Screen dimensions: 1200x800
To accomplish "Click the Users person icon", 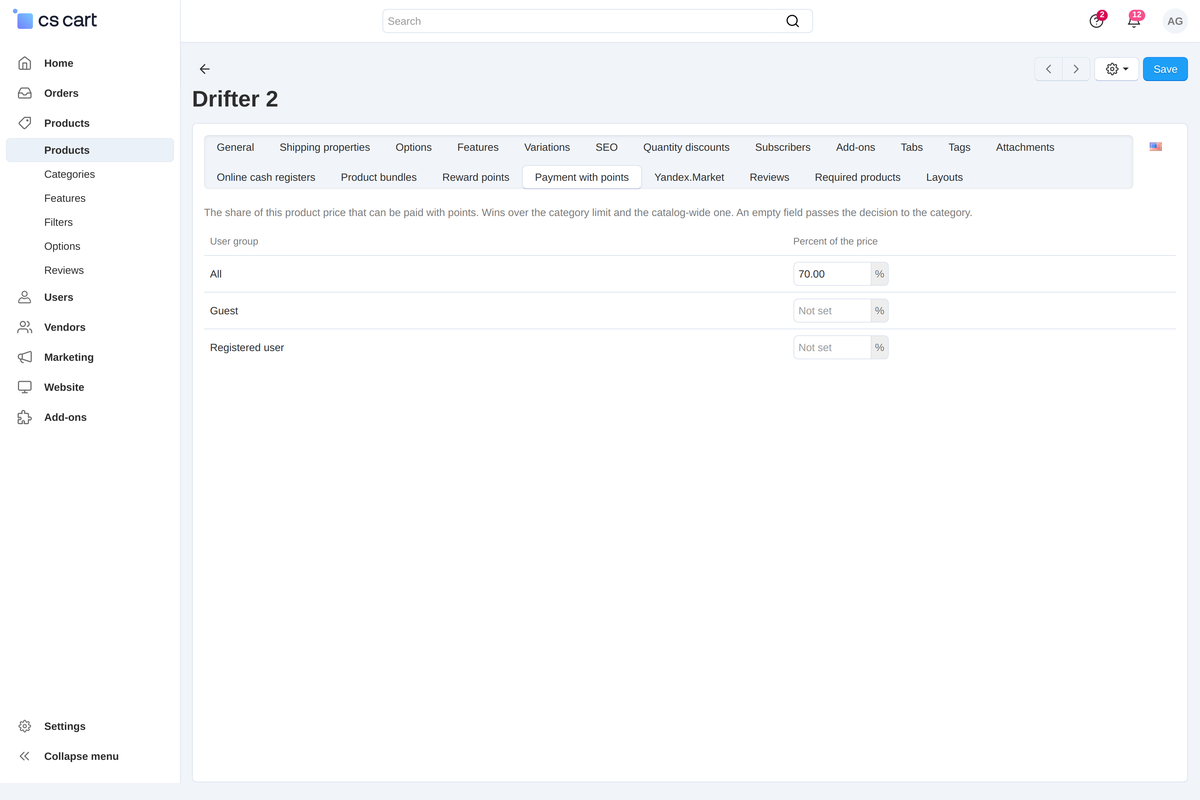I will (25, 297).
